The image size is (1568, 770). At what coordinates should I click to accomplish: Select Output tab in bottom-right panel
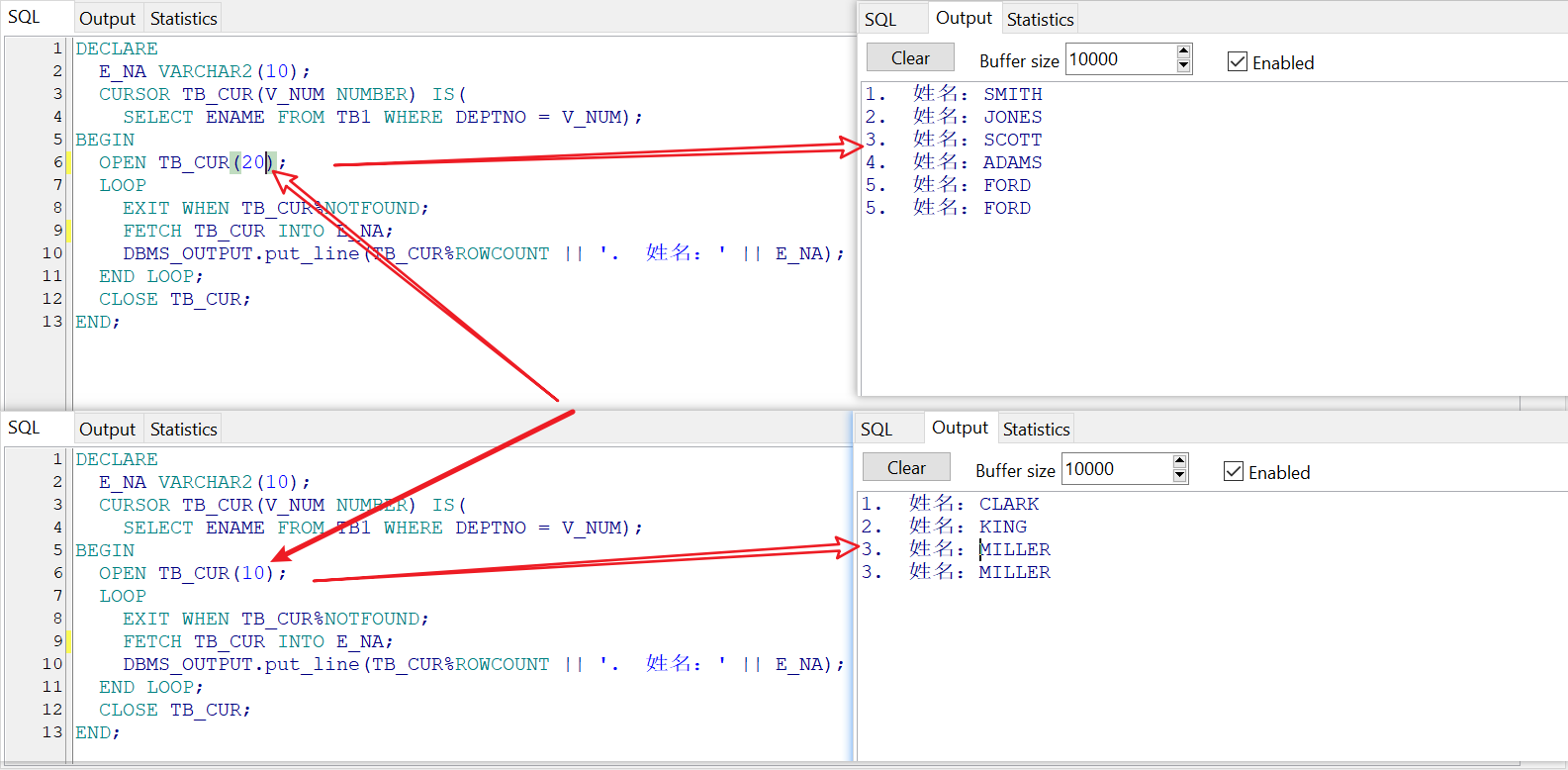pos(960,428)
